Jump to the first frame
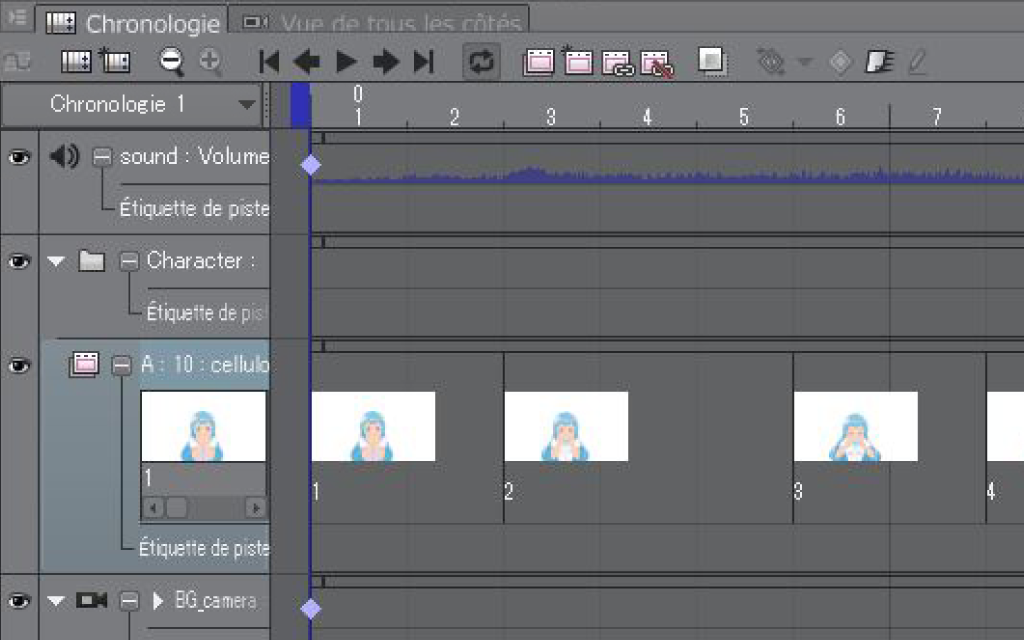The width and height of the screenshot is (1024, 640). click(269, 62)
